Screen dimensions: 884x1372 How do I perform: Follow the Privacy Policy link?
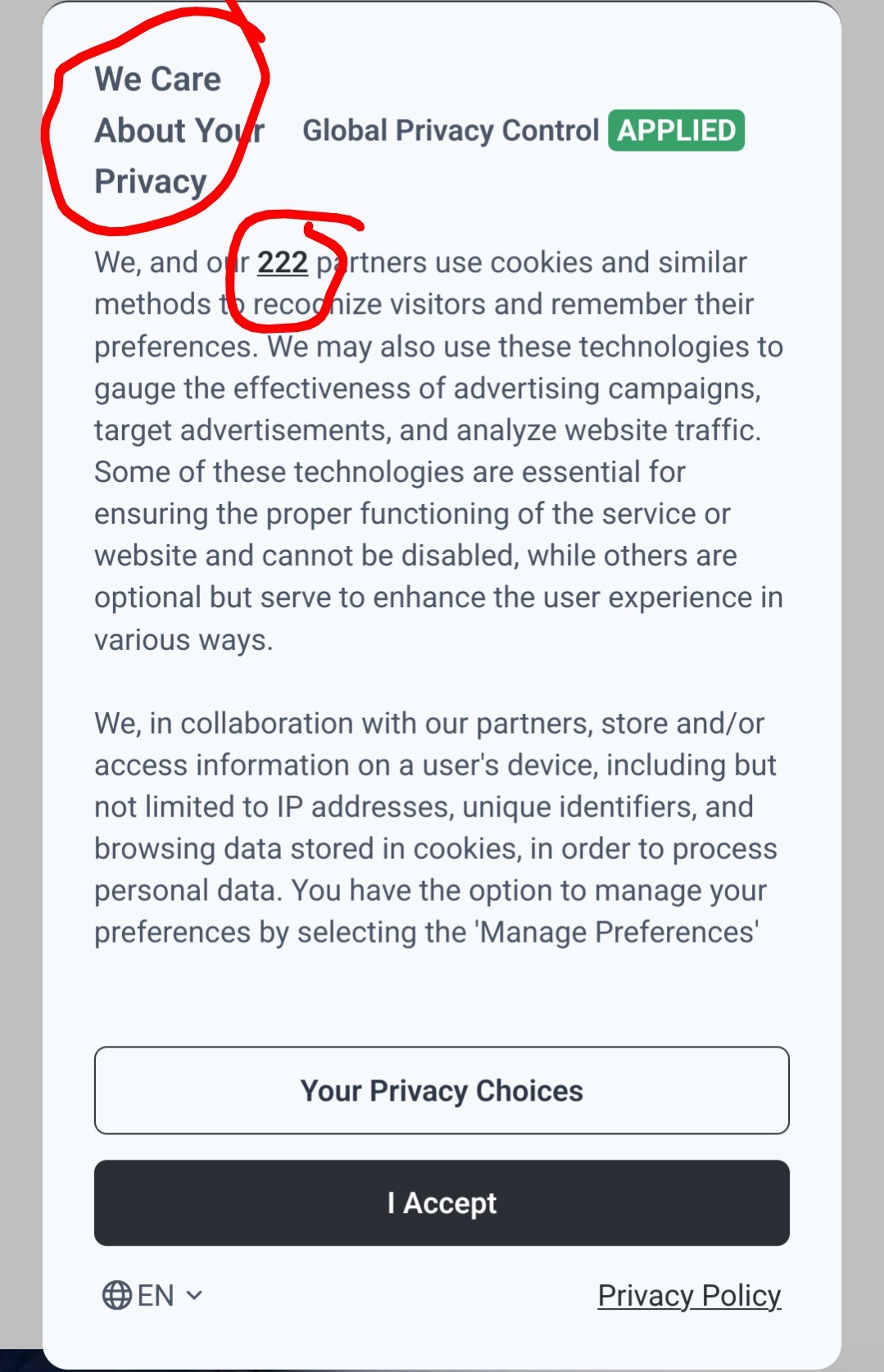click(x=689, y=1296)
